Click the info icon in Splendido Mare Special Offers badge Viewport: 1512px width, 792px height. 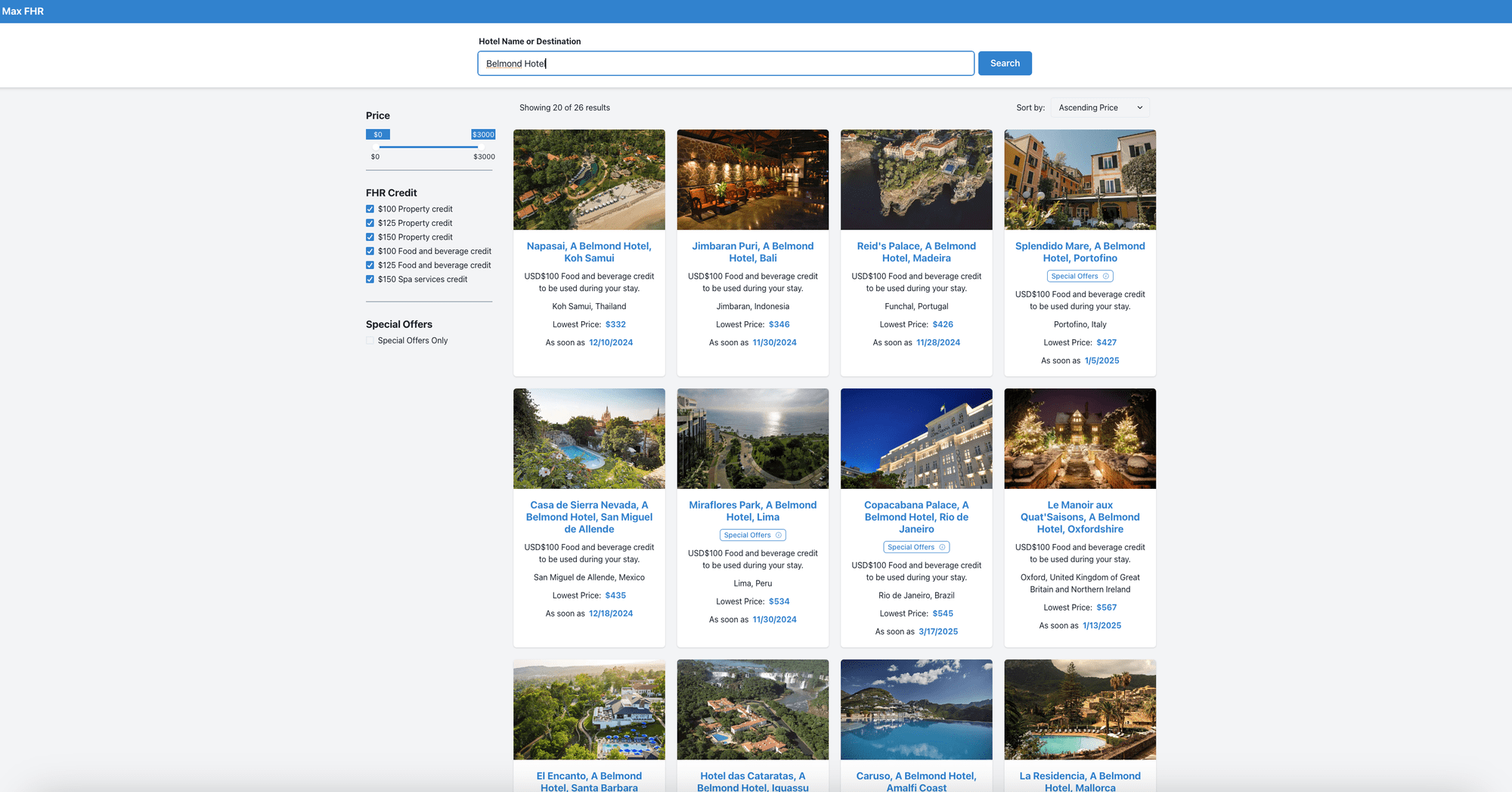tap(1106, 277)
